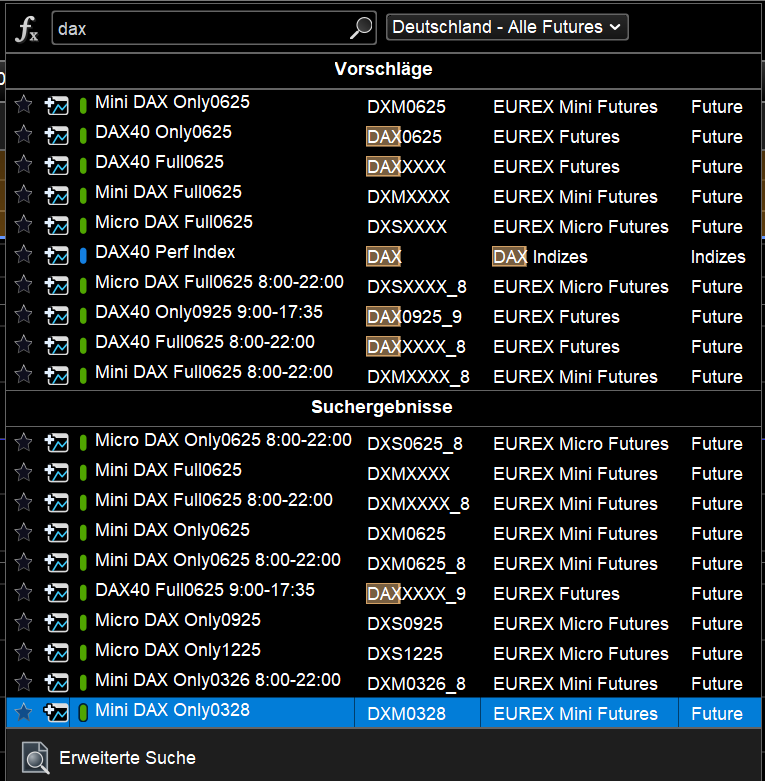This screenshot has height=781, width=765.
Task: Favorite DAX40 Only0625 with its star
Action: coord(23,134)
